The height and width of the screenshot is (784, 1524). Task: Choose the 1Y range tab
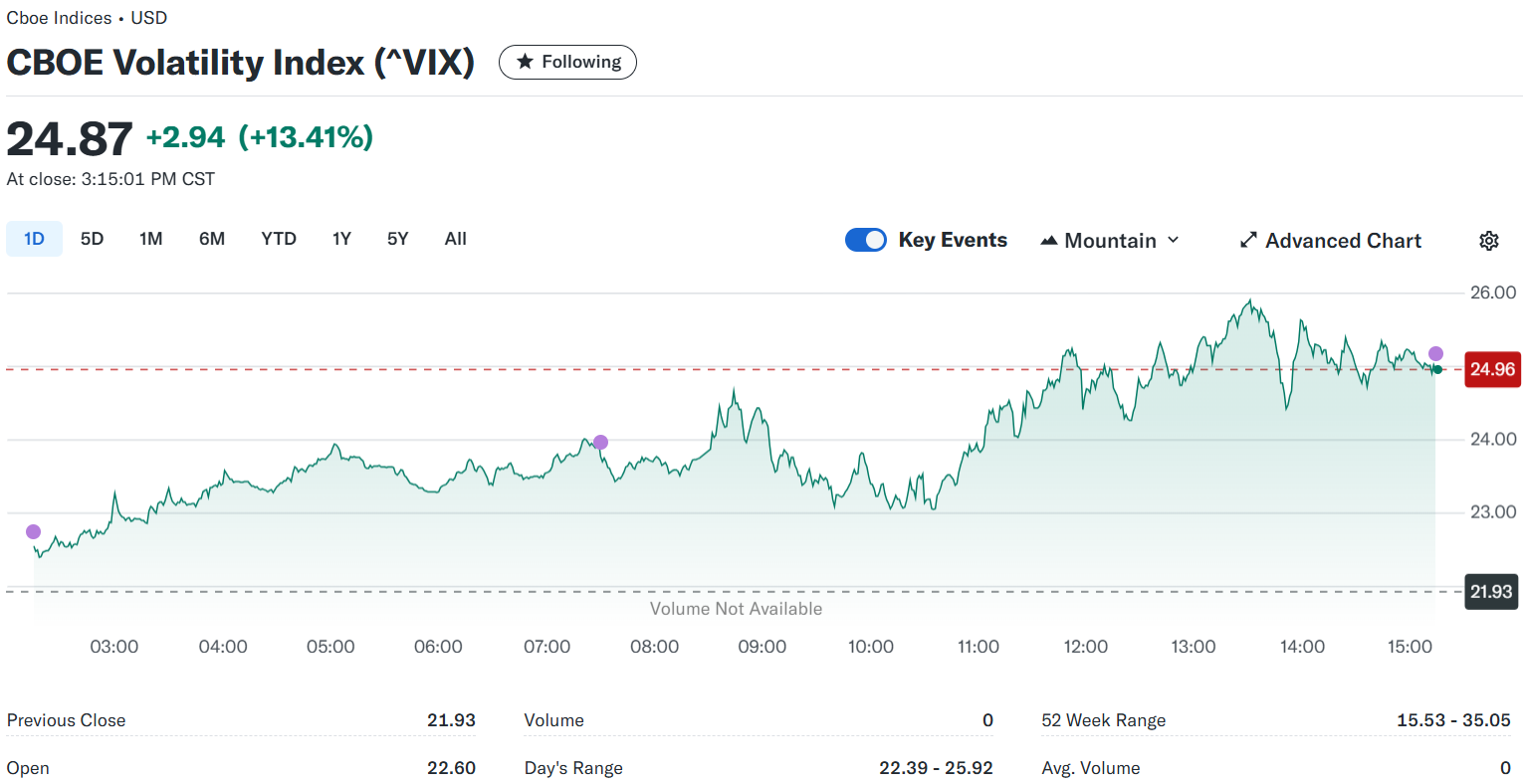tap(341, 239)
